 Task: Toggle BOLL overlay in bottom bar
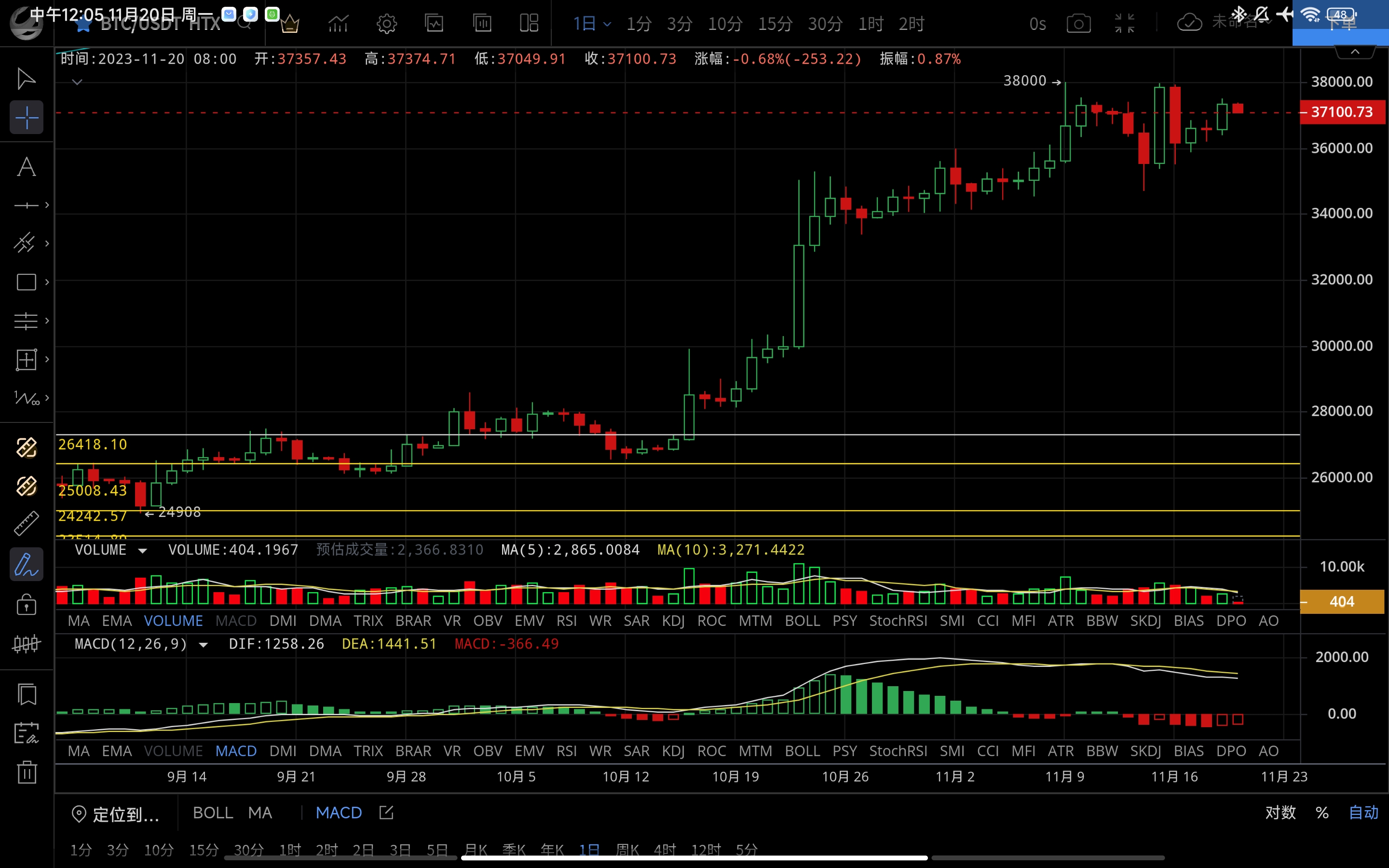(x=213, y=813)
